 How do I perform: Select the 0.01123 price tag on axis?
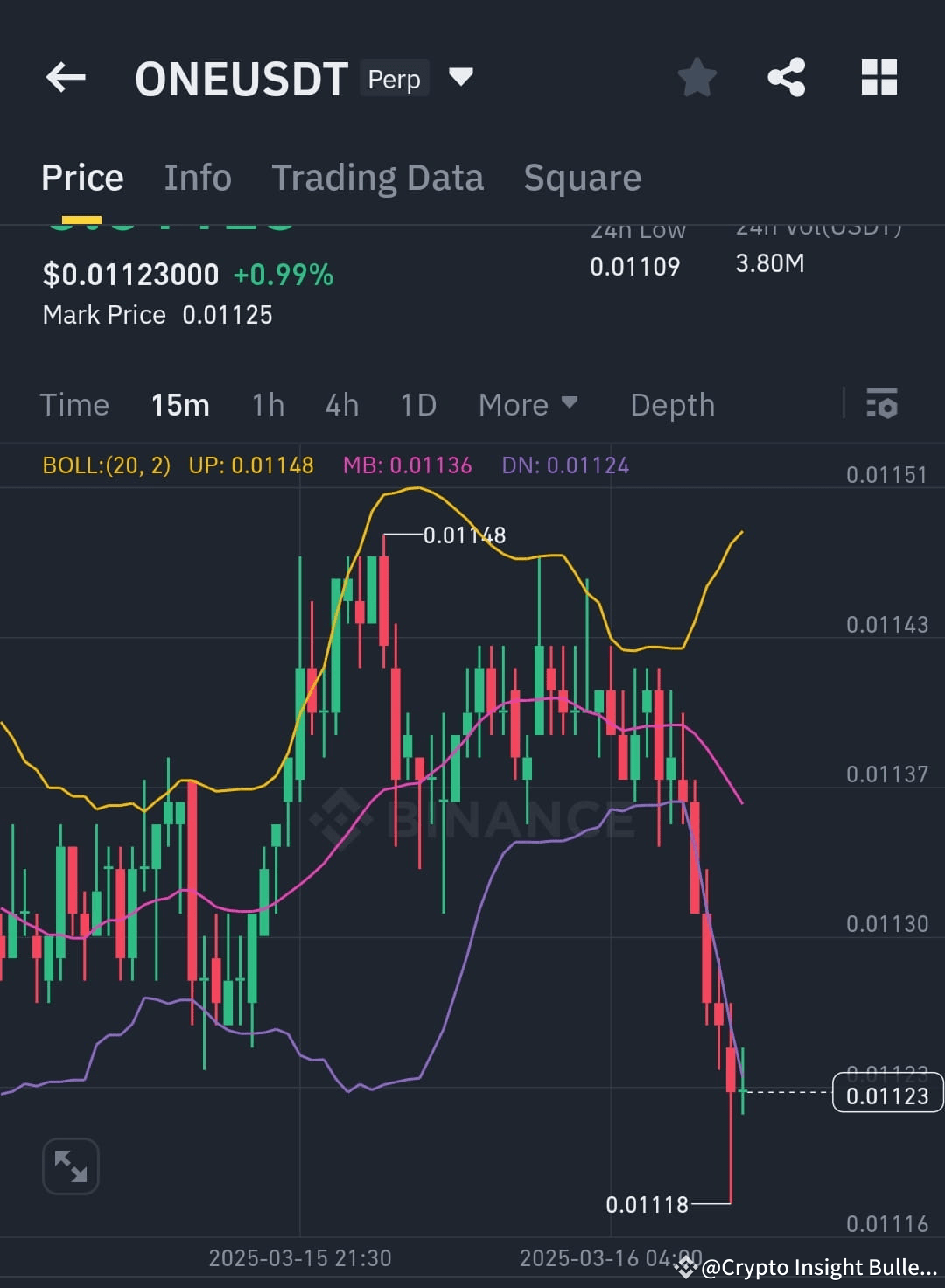tap(887, 1094)
